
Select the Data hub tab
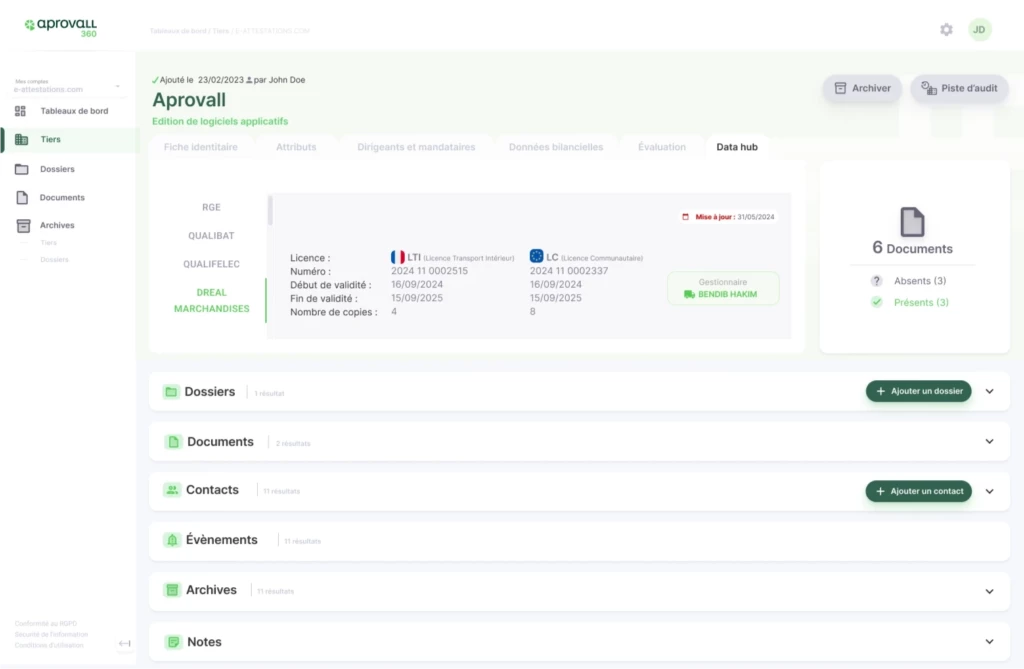click(x=737, y=147)
